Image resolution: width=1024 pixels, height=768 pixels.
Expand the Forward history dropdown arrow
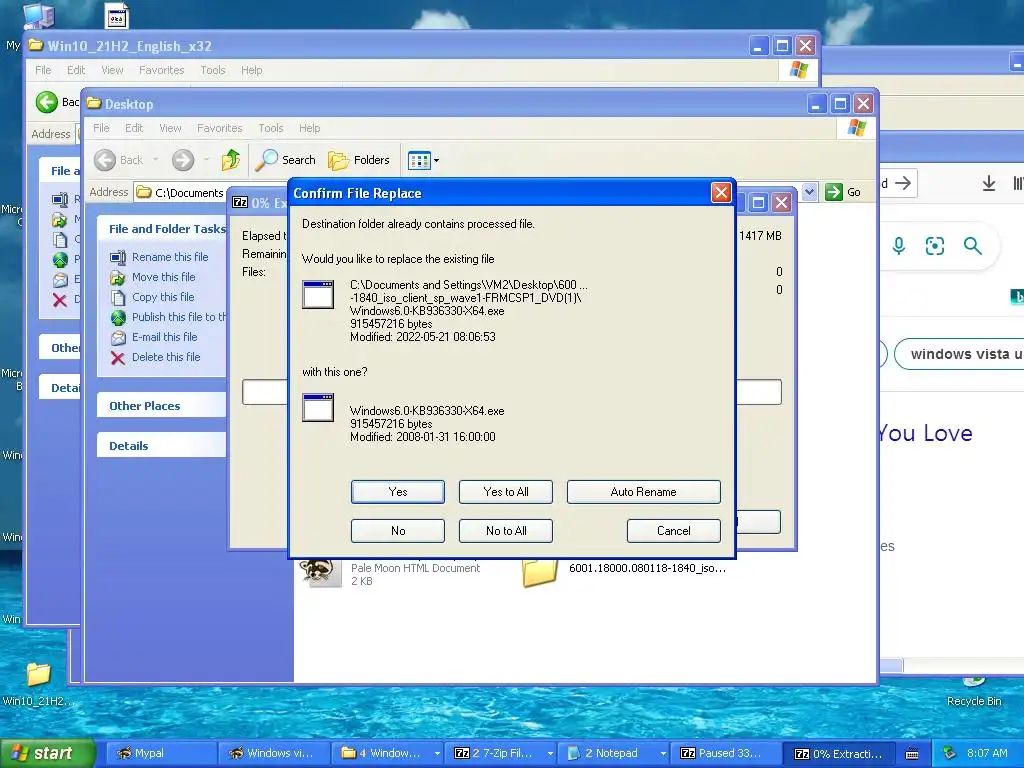tap(206, 160)
